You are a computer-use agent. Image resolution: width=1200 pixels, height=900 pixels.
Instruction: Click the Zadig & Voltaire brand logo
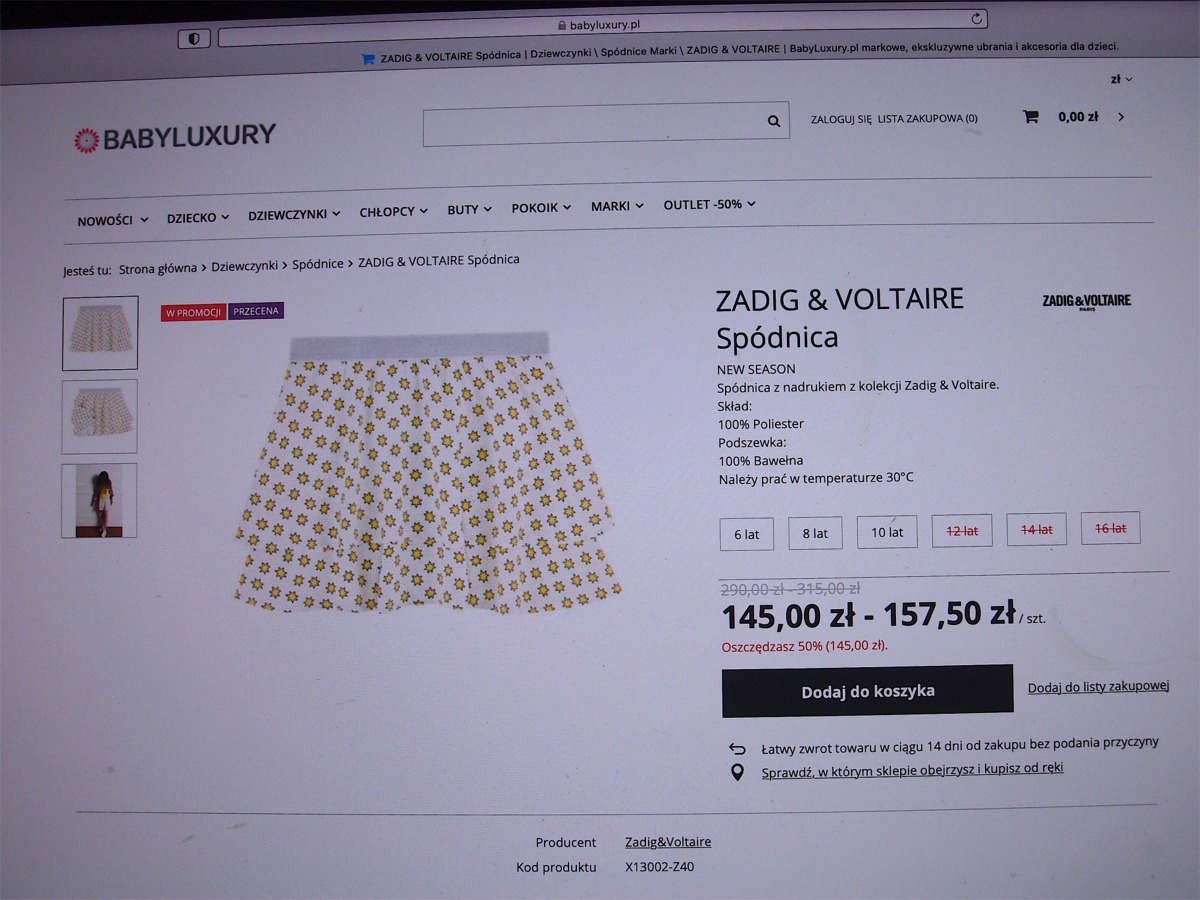(x=1086, y=301)
